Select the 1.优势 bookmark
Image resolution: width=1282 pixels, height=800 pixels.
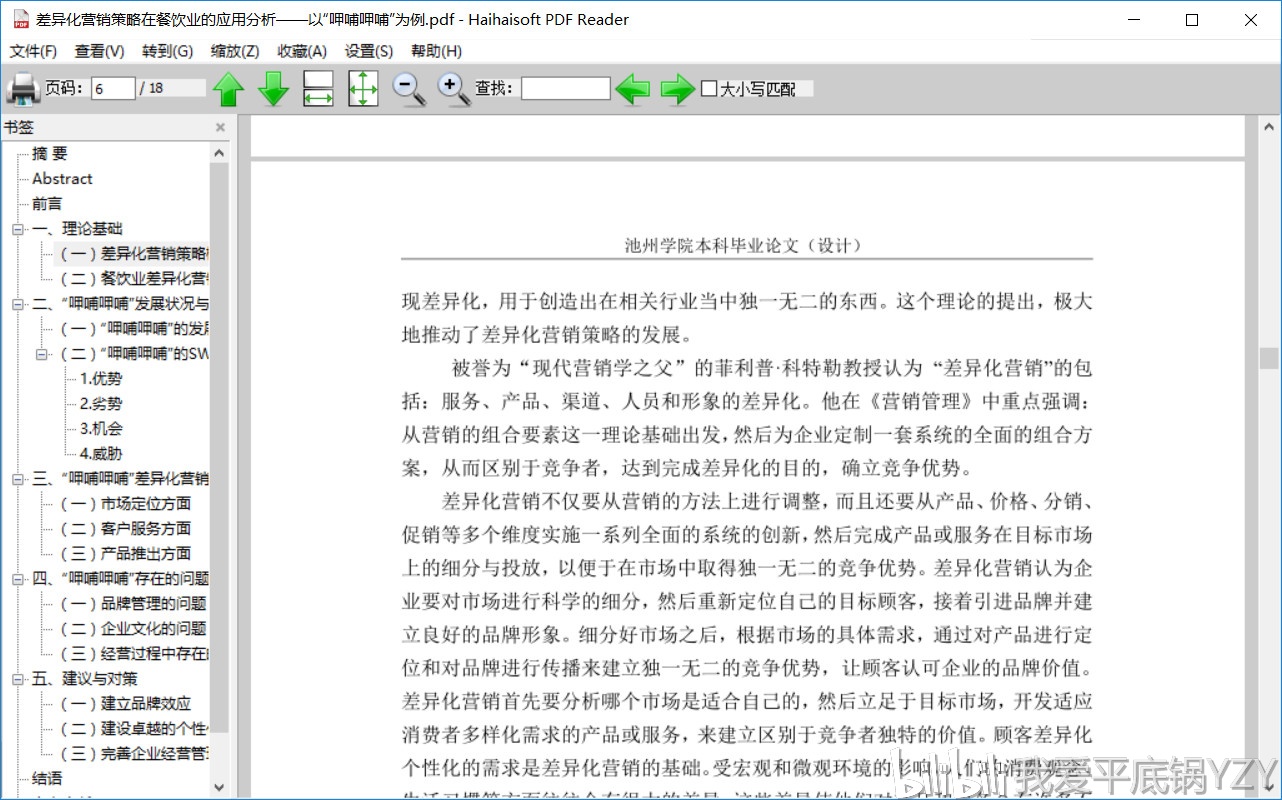[101, 379]
